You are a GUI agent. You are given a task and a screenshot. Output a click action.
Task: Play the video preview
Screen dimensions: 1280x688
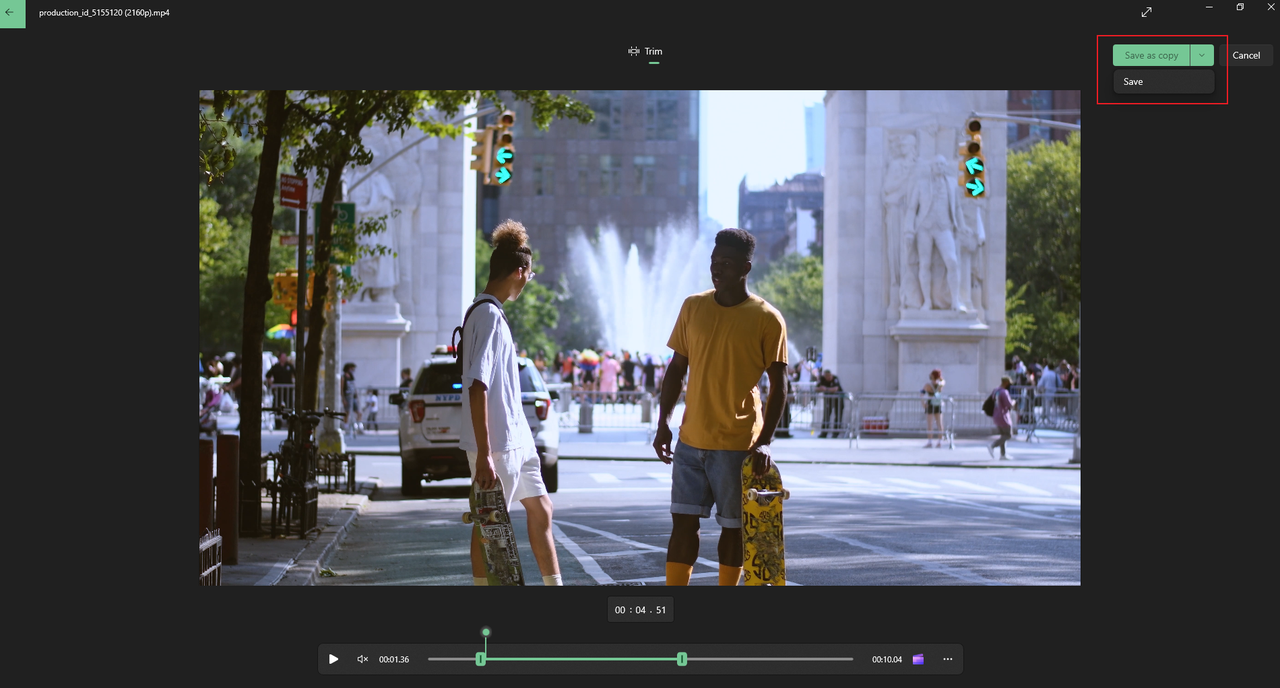pyautogui.click(x=334, y=659)
